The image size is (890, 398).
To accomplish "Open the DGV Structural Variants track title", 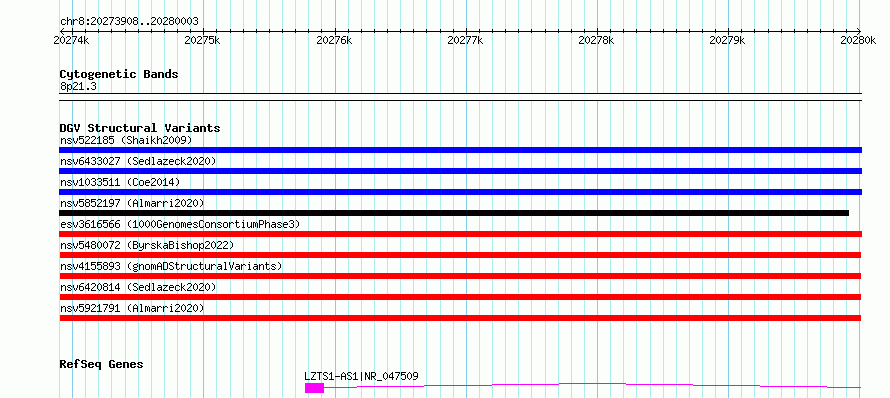I will pos(140,128).
